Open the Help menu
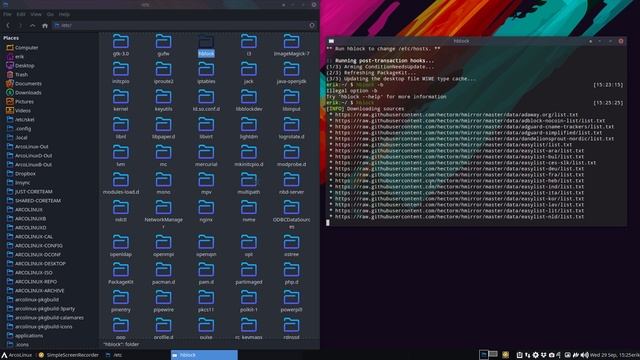 (x=64, y=14)
